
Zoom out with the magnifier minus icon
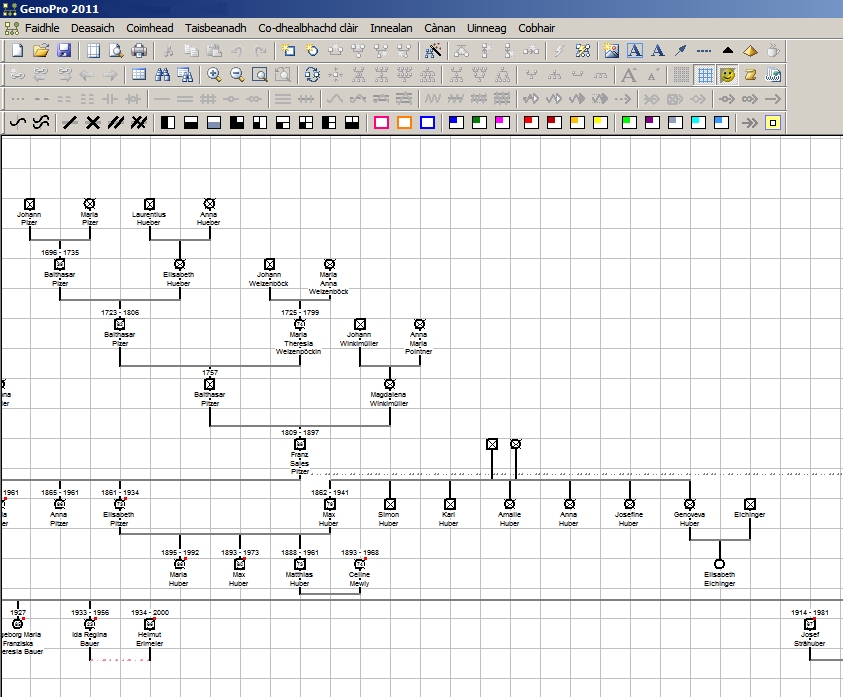pos(237,74)
